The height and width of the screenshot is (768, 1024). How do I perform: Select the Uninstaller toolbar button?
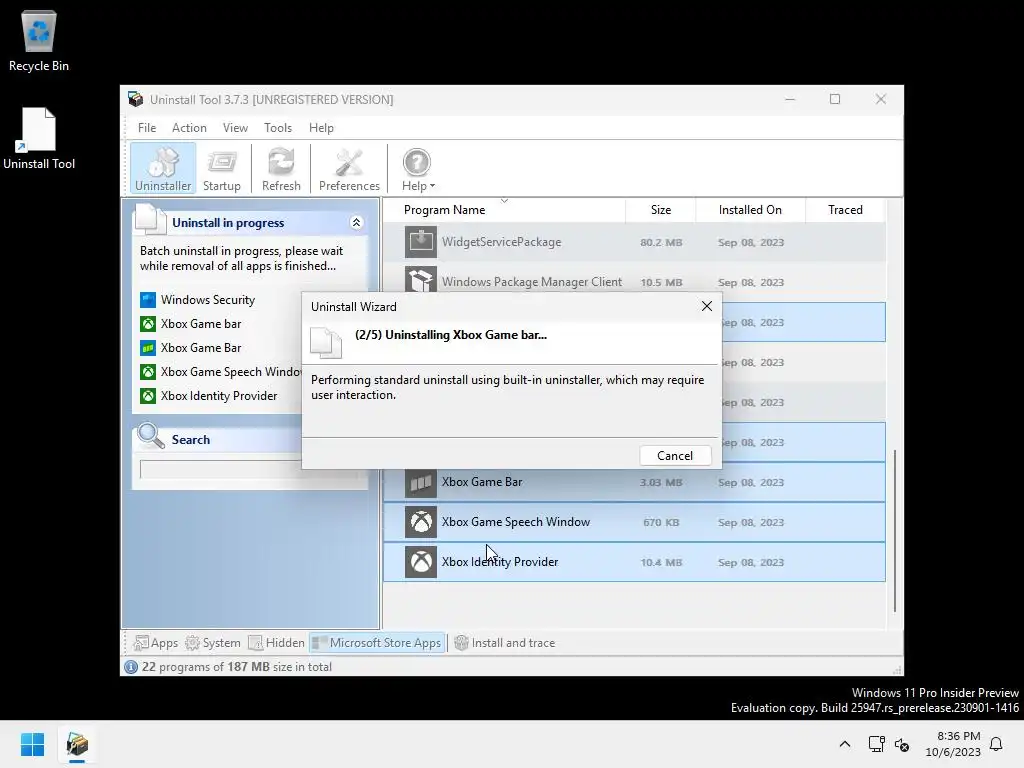tap(163, 168)
